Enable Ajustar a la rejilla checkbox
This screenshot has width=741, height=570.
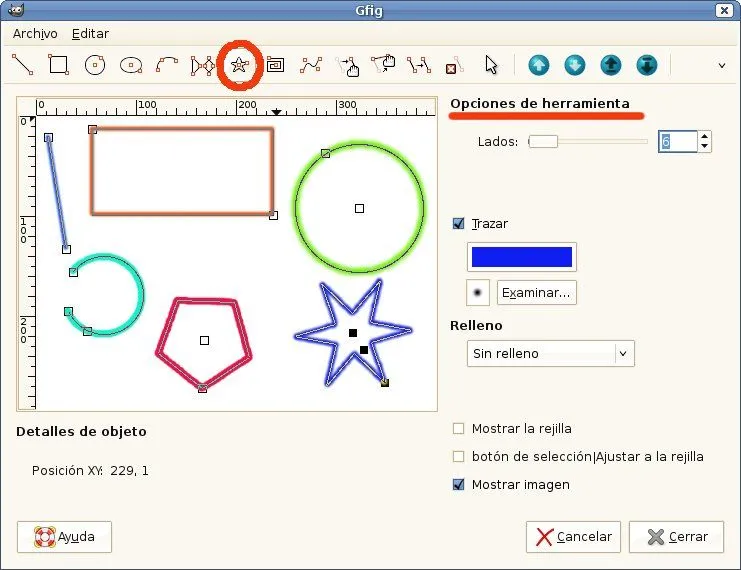click(458, 457)
